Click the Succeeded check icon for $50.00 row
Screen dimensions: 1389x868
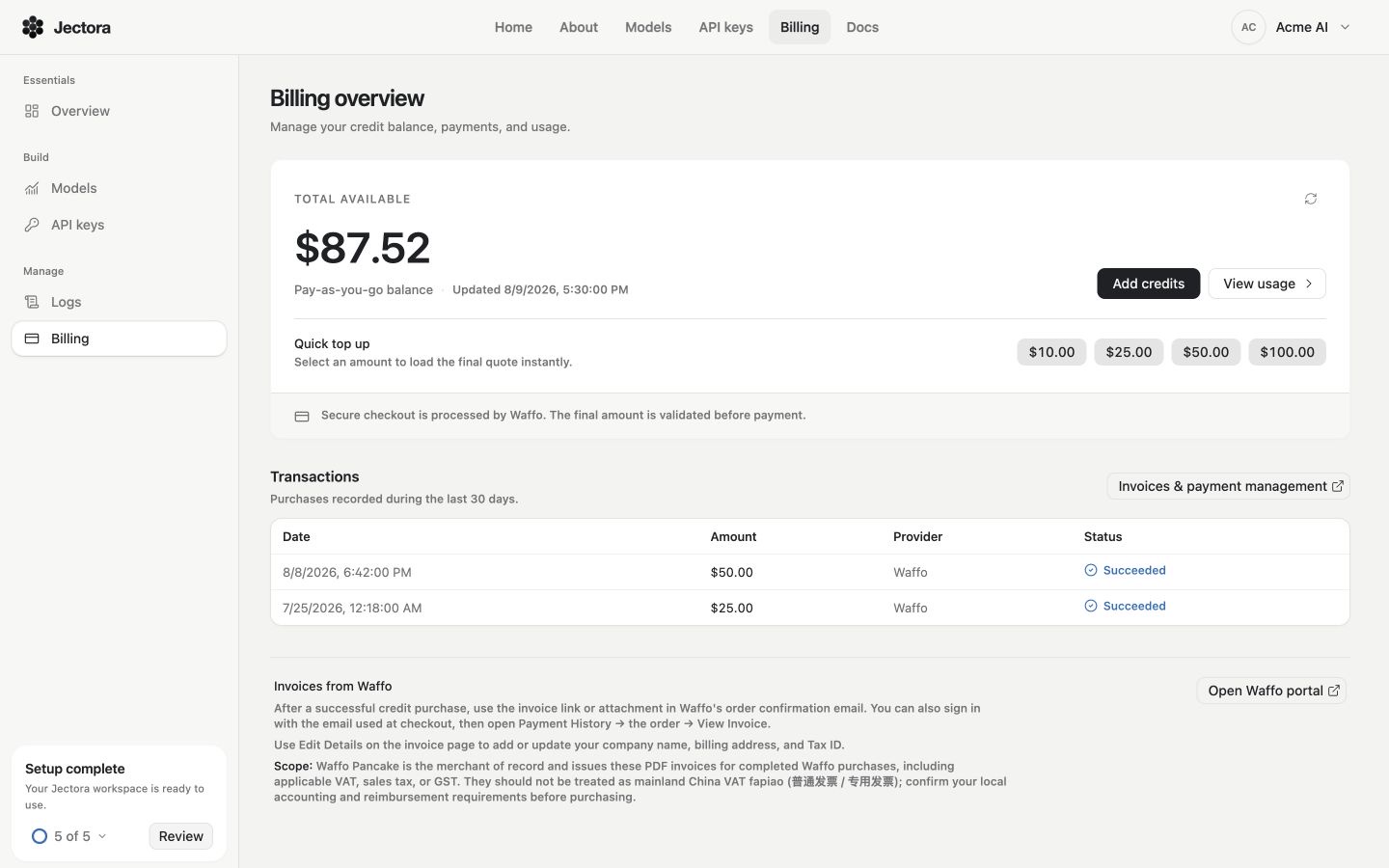pos(1091,570)
